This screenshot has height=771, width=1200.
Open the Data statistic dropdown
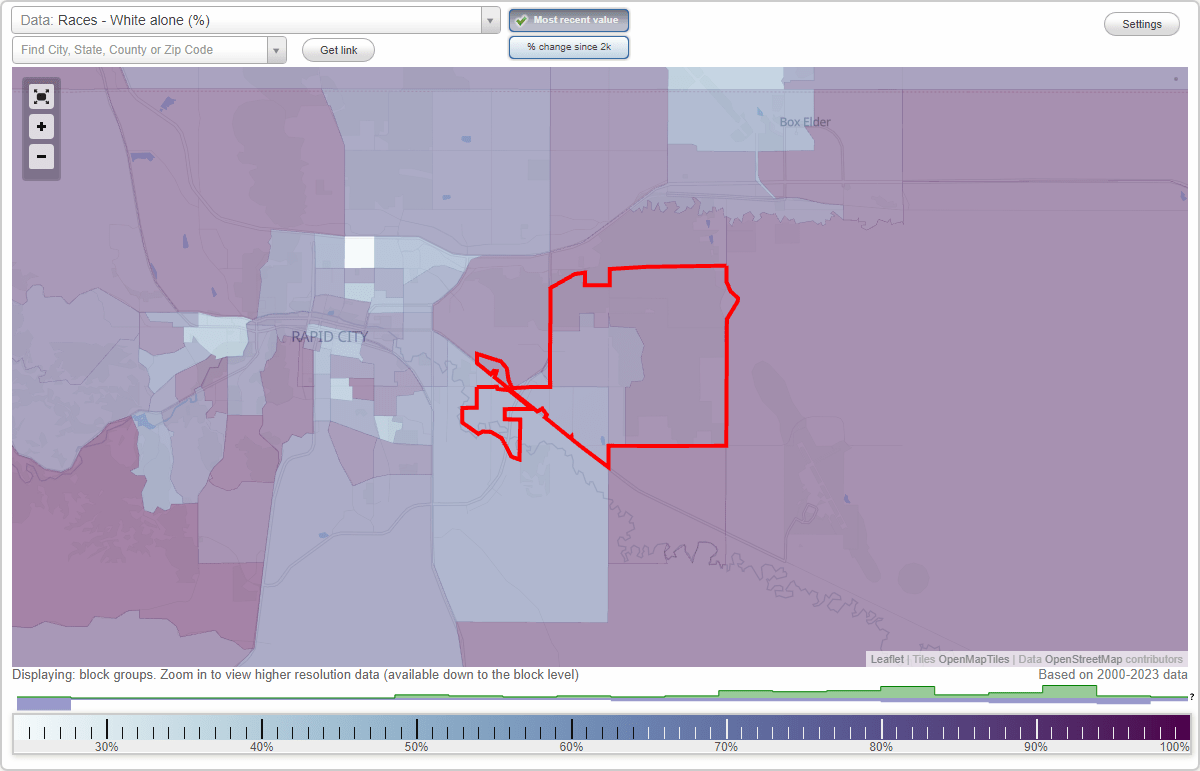coord(489,20)
